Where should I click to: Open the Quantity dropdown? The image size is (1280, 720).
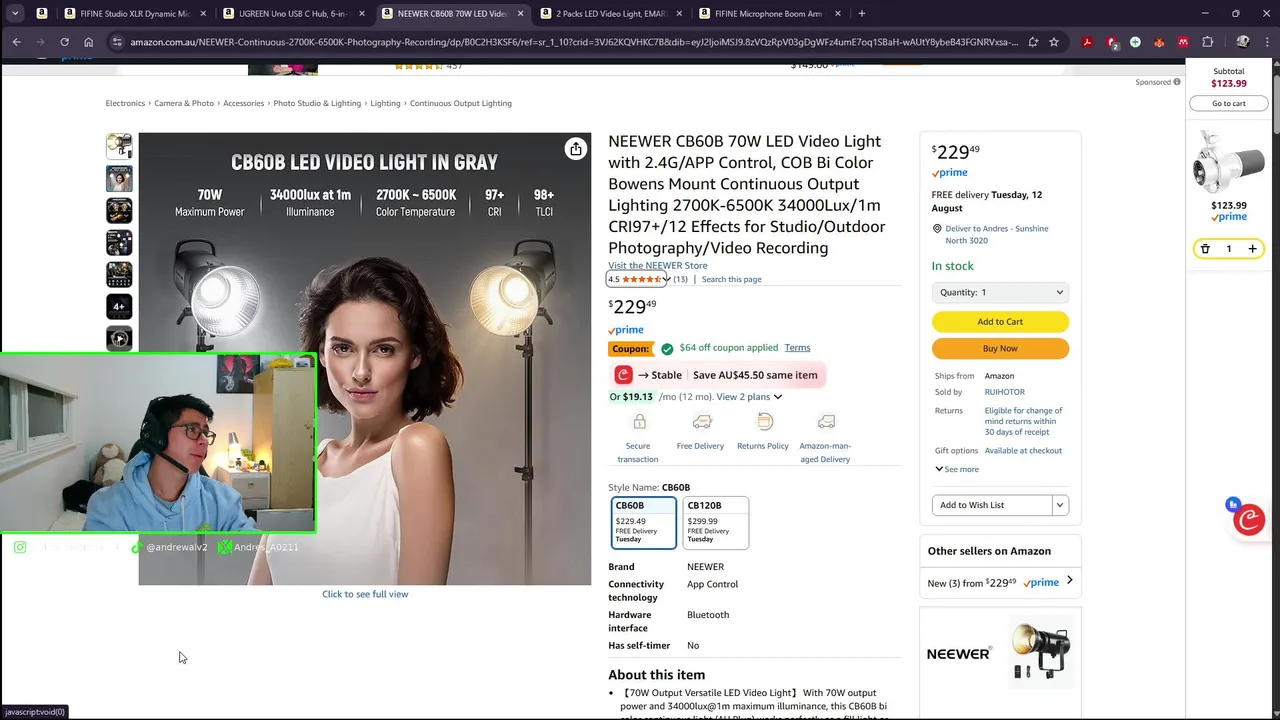[x=1000, y=292]
